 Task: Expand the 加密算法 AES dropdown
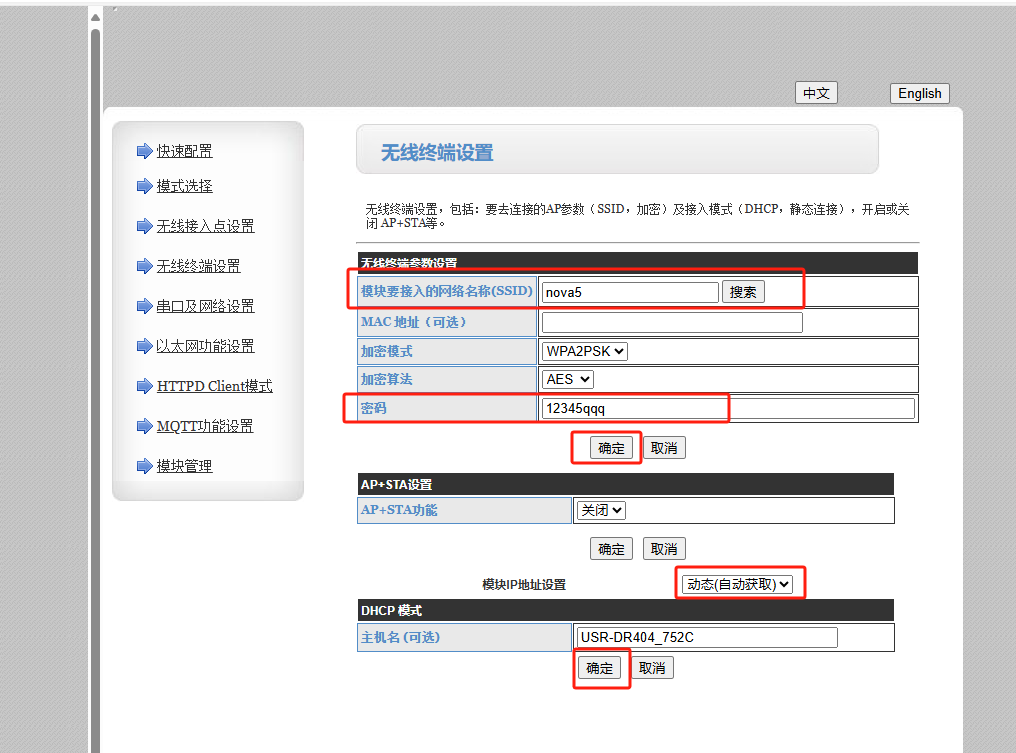click(x=568, y=379)
